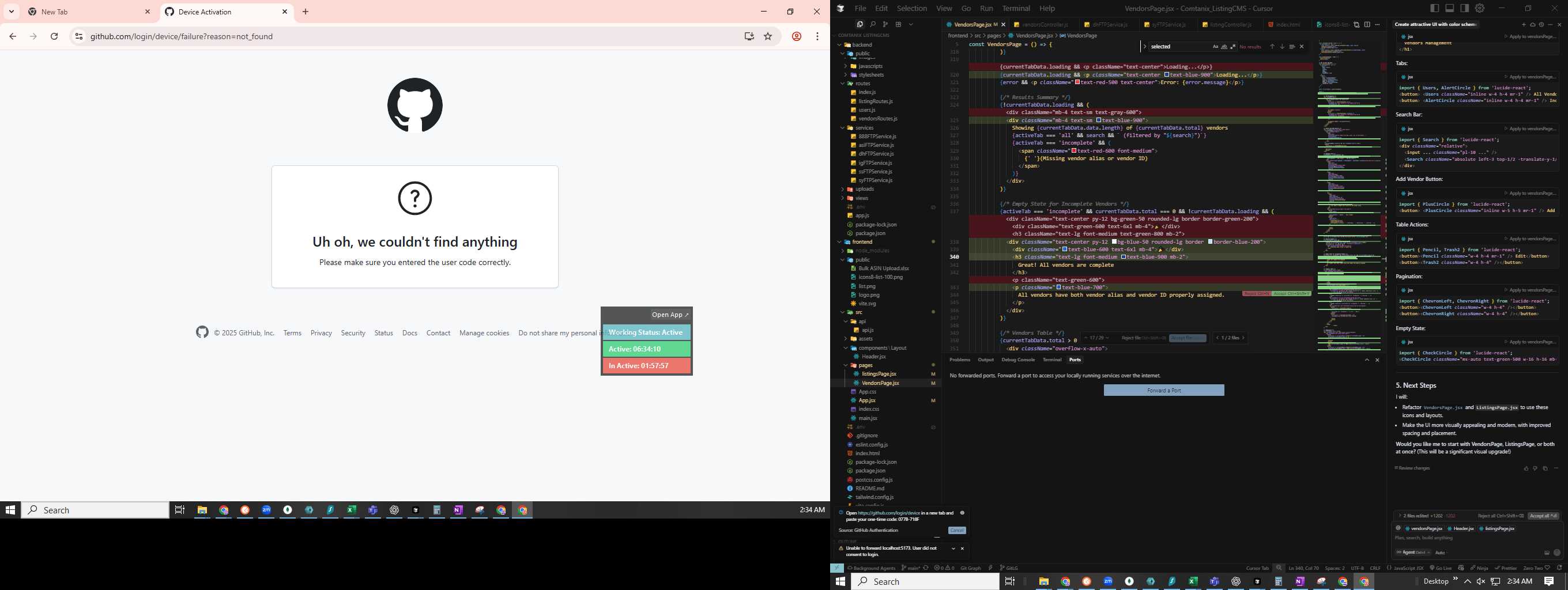The width and height of the screenshot is (1568, 590).
Task: Open the Extensions view icon in Cursor
Action: point(899,24)
